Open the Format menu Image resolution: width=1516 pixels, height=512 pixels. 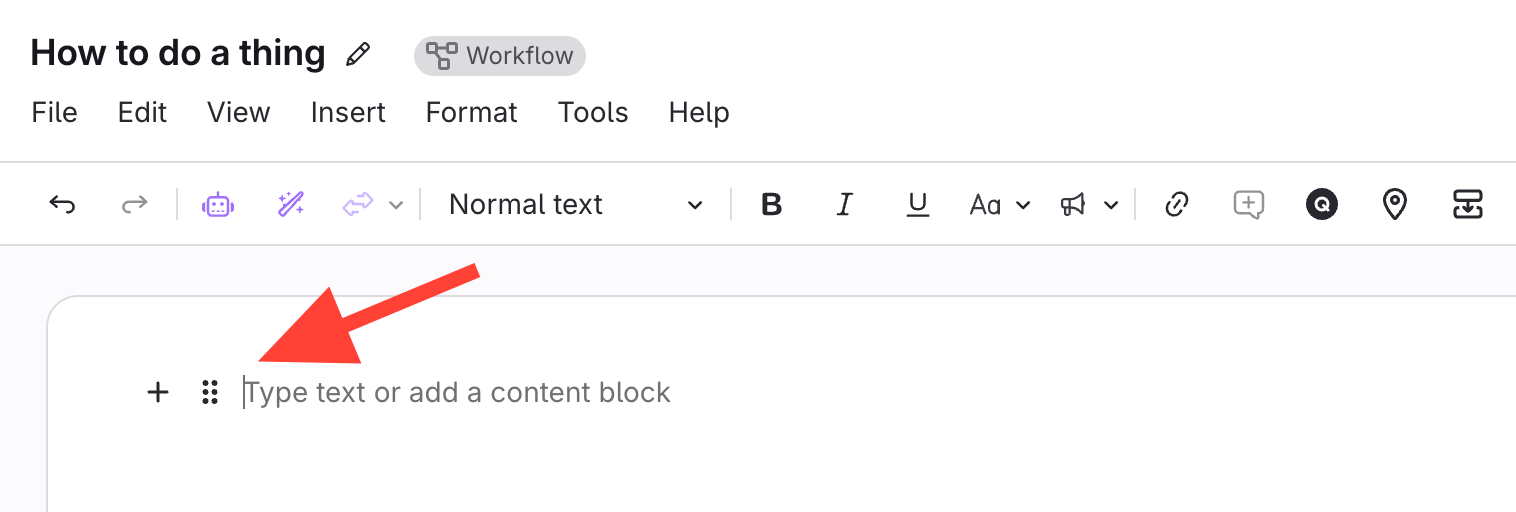click(471, 112)
